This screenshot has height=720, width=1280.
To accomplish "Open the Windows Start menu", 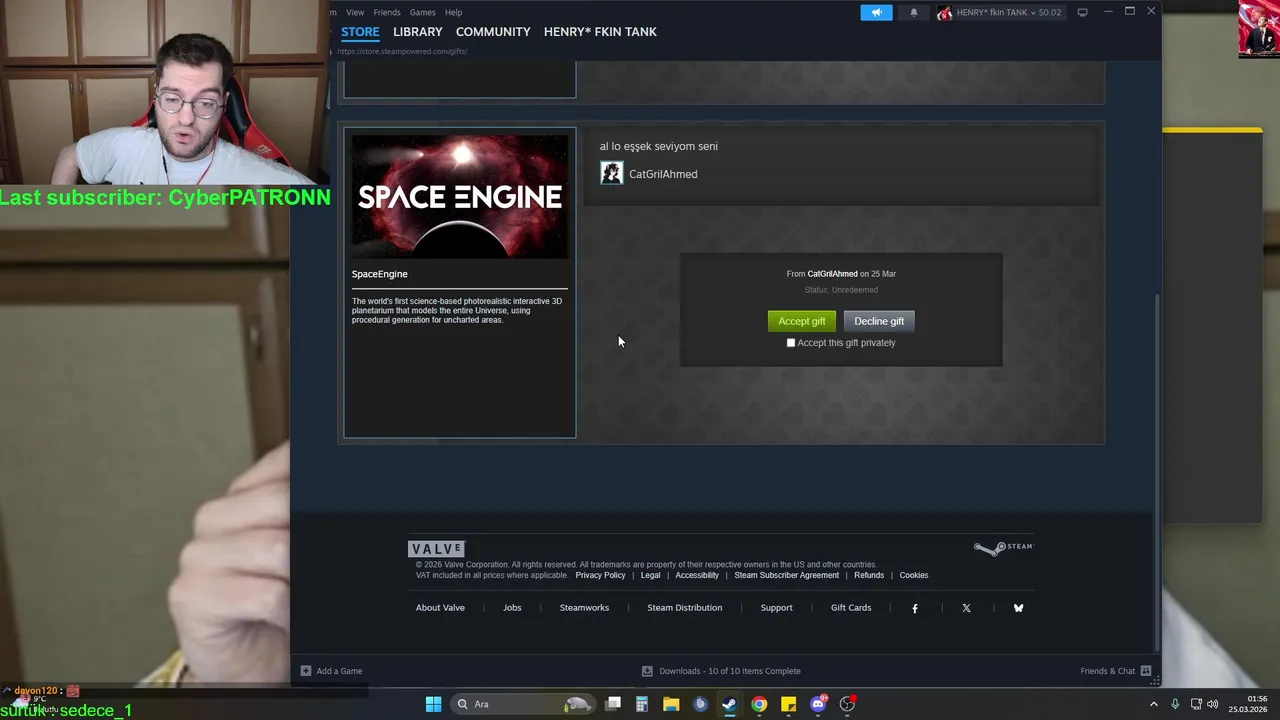I will (x=433, y=704).
